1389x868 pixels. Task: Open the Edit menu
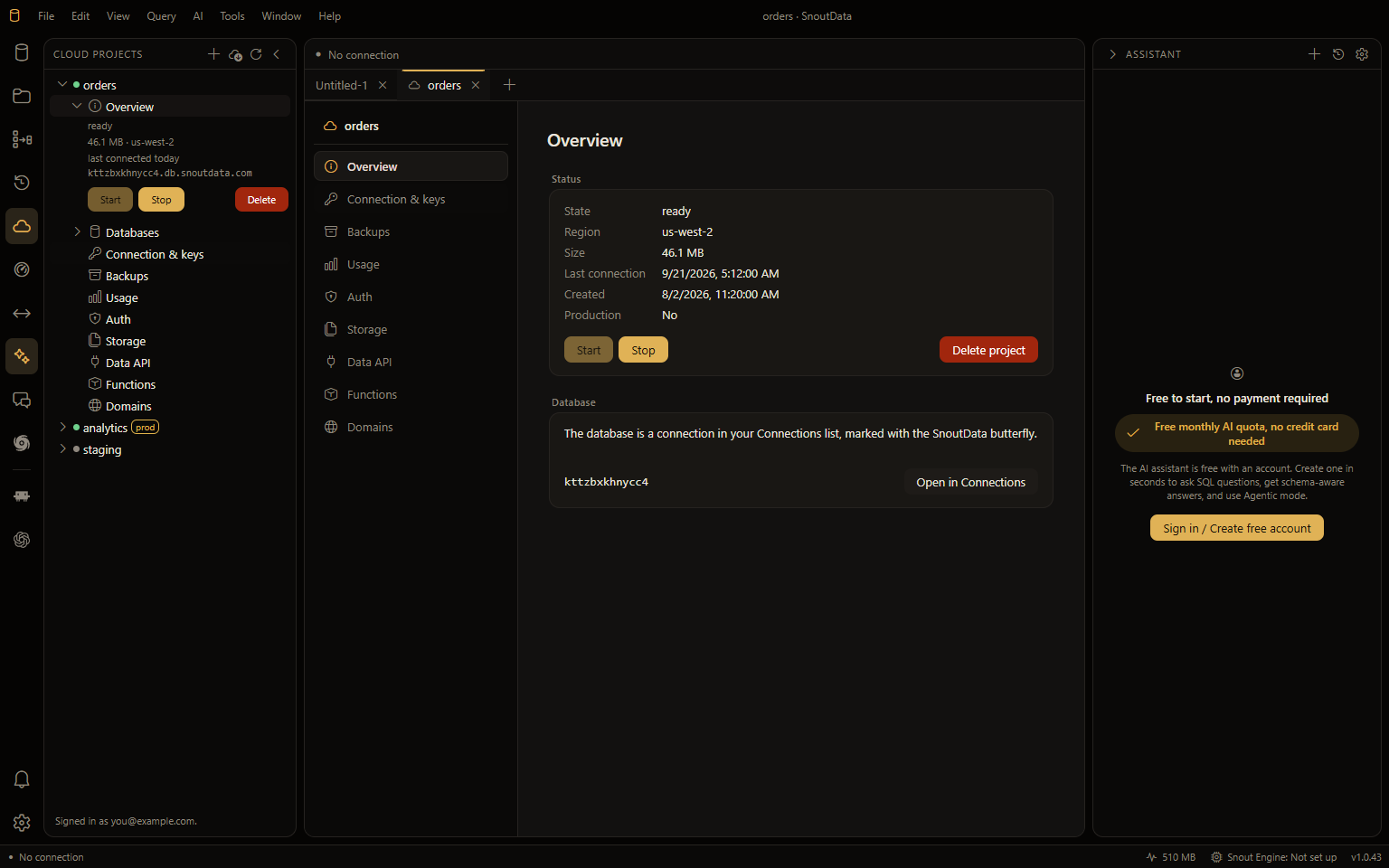coord(80,16)
